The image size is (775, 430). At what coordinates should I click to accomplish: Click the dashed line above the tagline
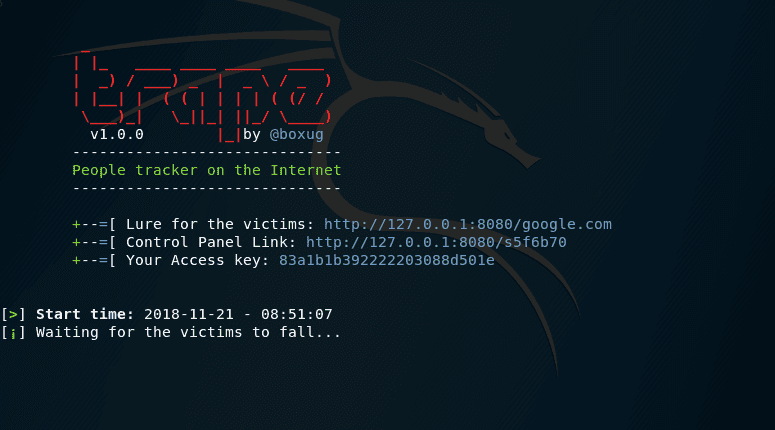207,153
